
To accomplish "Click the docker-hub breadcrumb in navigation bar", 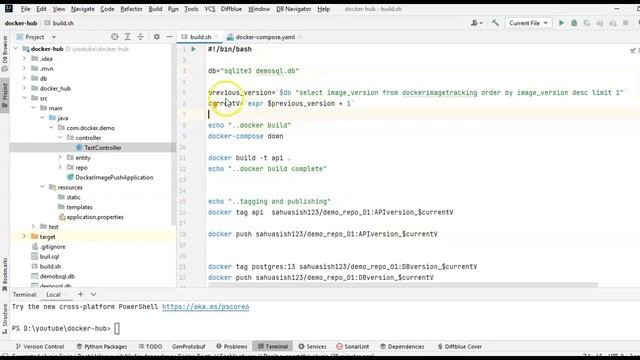I will point(21,23).
